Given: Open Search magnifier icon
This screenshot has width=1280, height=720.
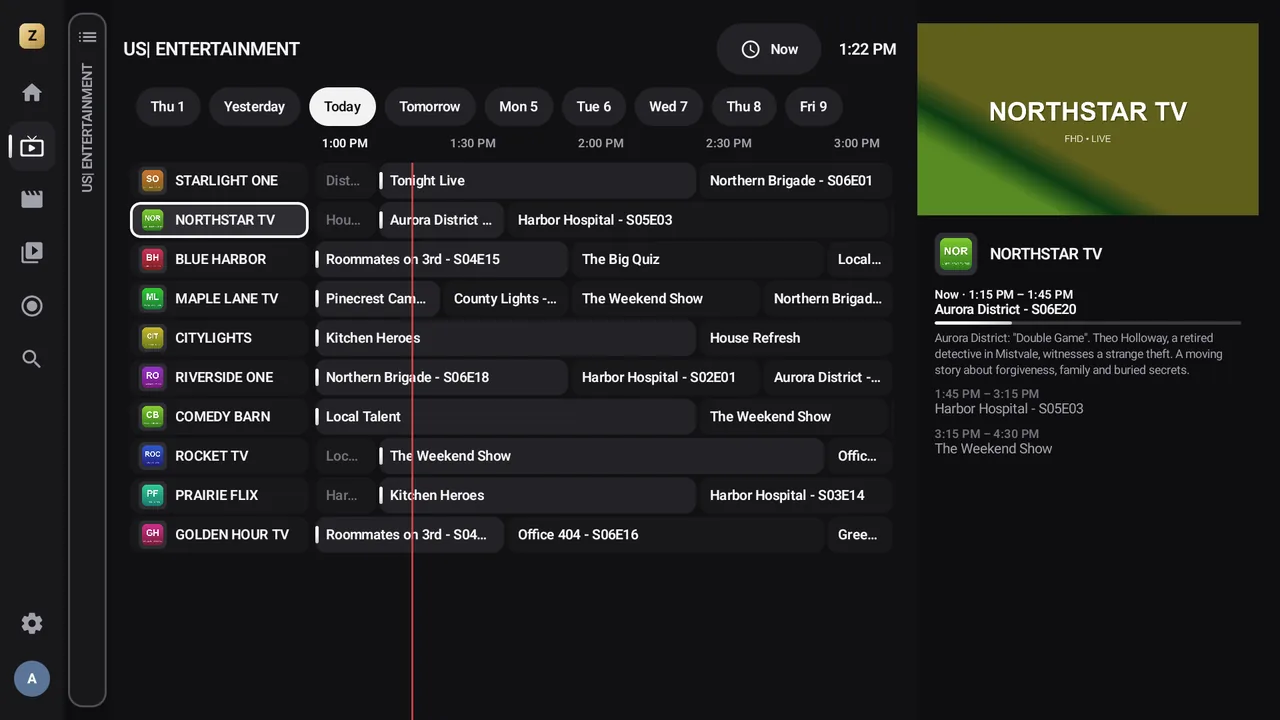Looking at the screenshot, I should (32, 359).
